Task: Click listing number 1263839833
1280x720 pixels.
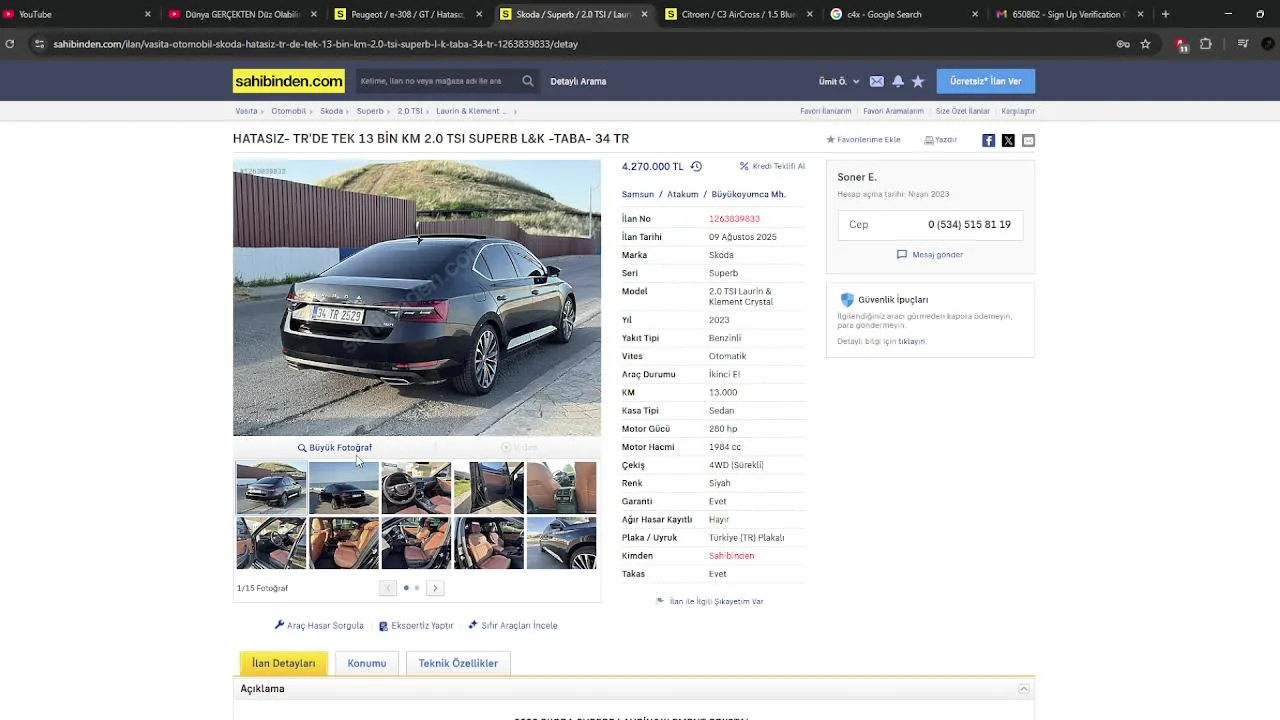Action: coord(734,219)
